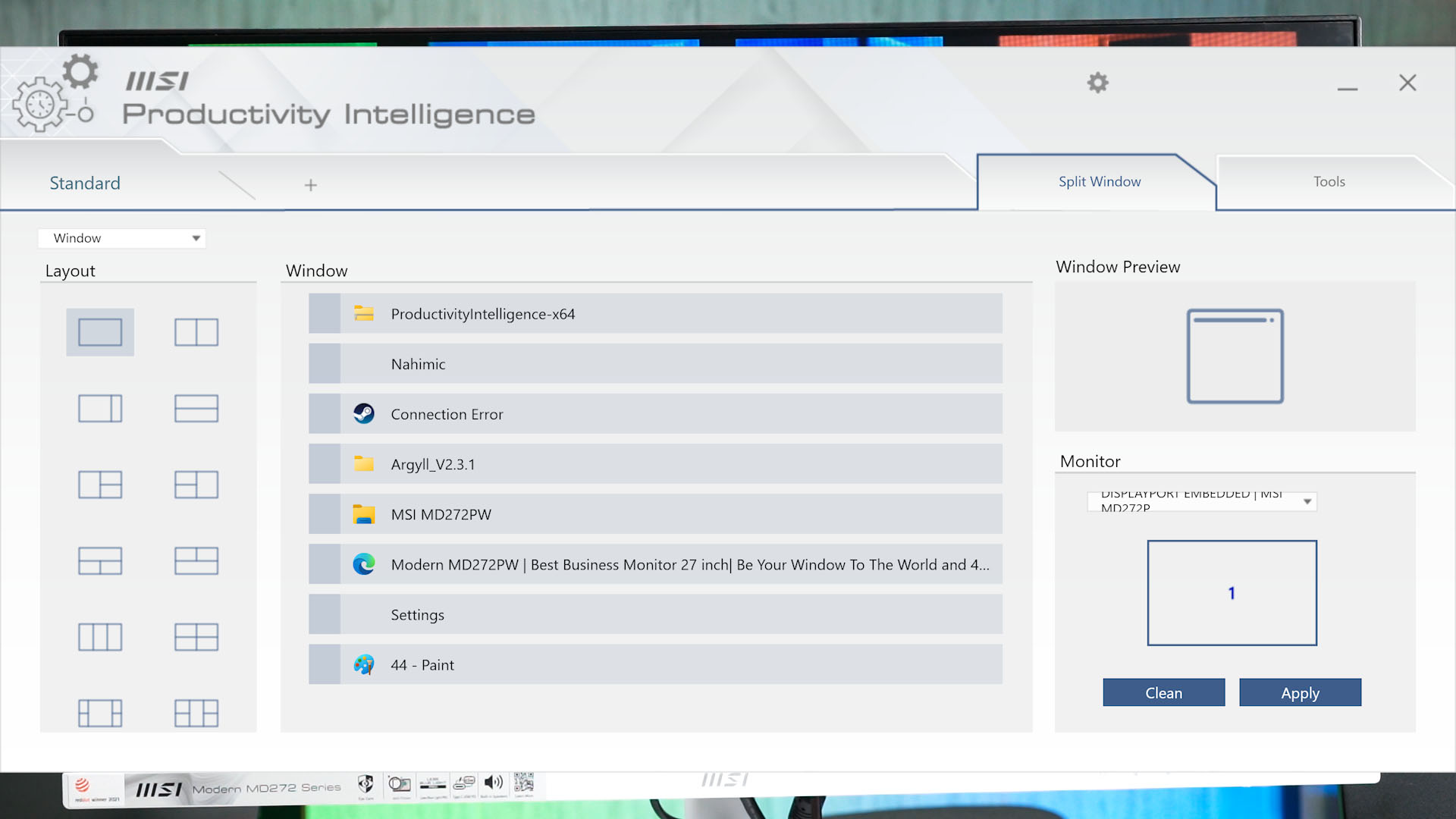
Task: Expand the DisplayPort monitor dropdown
Action: point(1202,501)
